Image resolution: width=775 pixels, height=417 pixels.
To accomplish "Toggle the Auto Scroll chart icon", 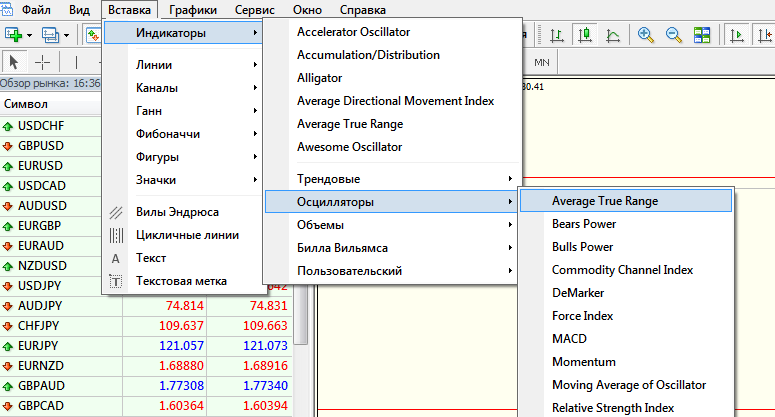I will click(737, 35).
